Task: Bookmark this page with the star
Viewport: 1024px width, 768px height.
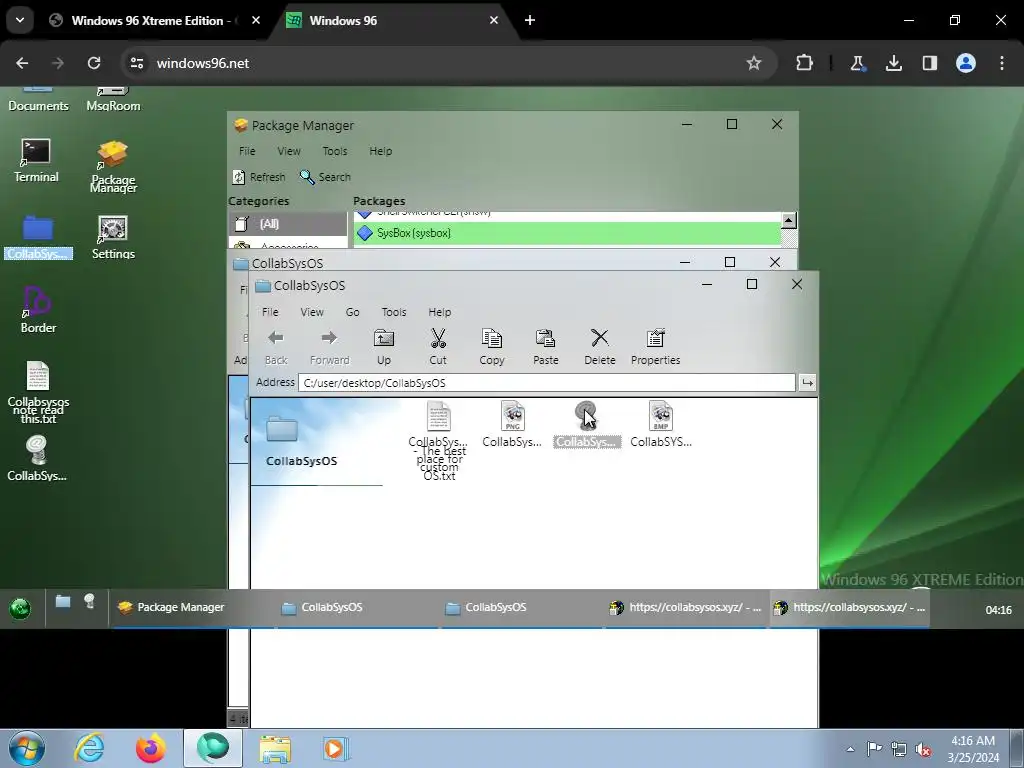Action: pos(754,63)
